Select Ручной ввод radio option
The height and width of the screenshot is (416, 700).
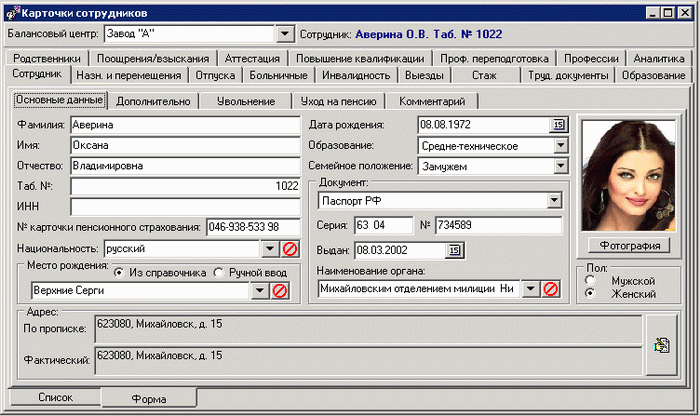(219, 272)
